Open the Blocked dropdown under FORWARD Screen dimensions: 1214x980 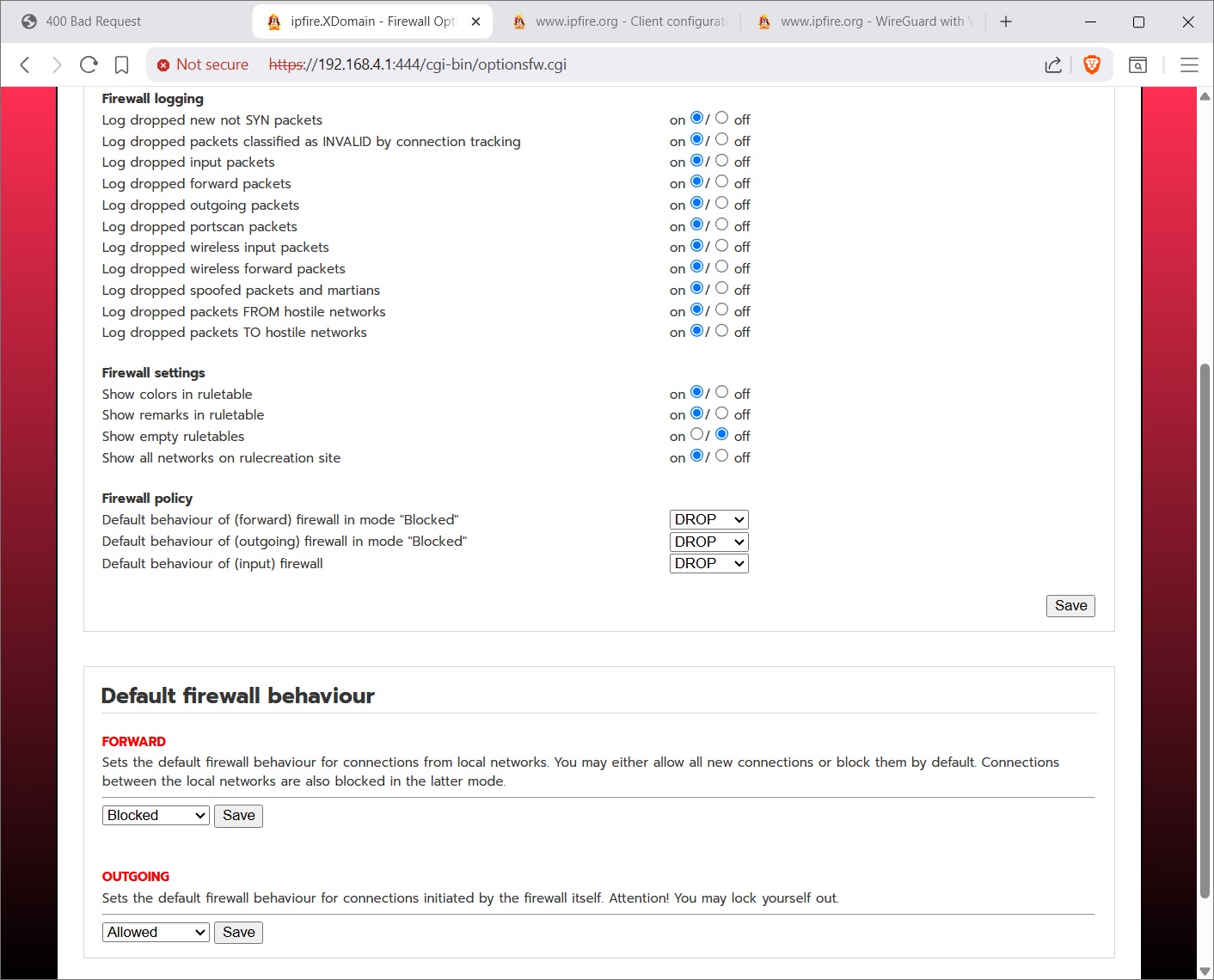[x=155, y=815]
